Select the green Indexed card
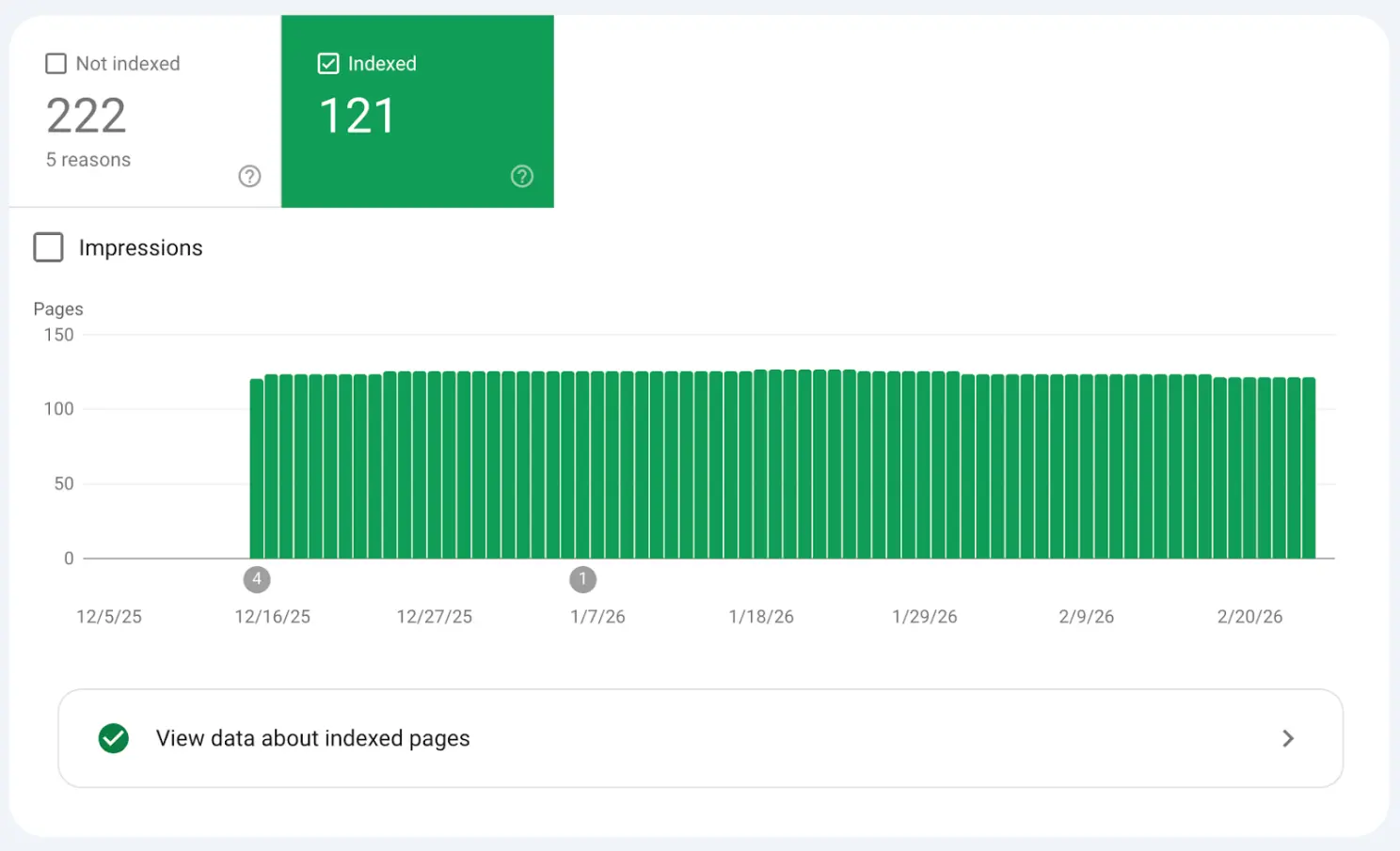 417,111
